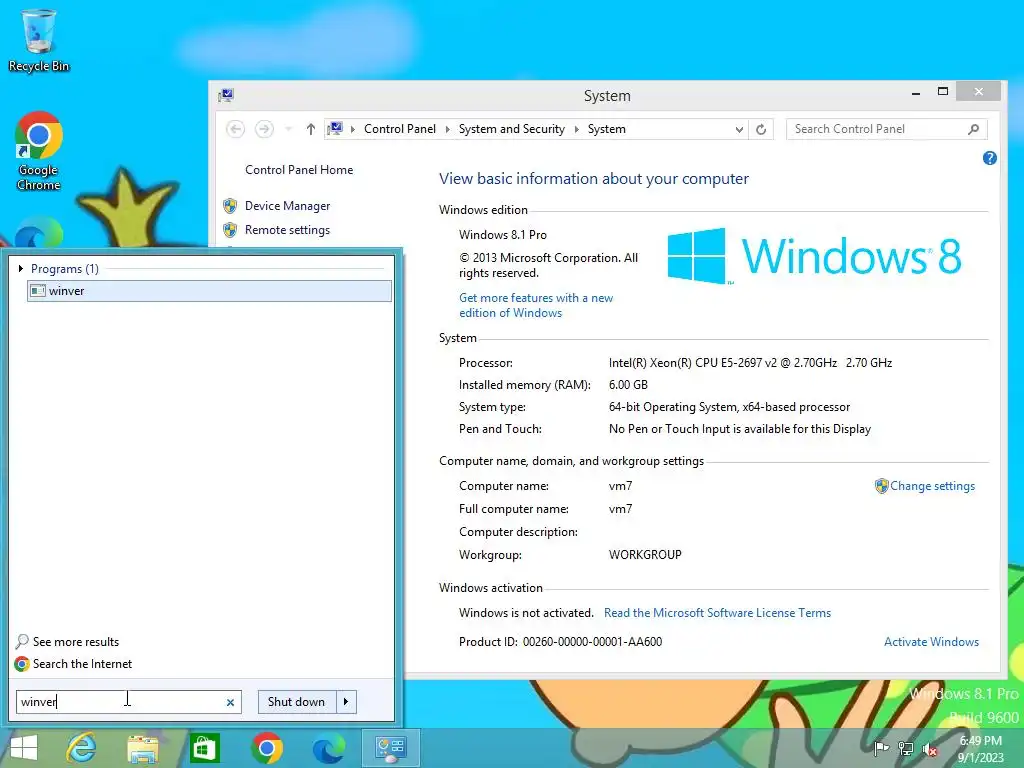
Task: Open the blue Help question mark icon
Action: pyautogui.click(x=989, y=158)
